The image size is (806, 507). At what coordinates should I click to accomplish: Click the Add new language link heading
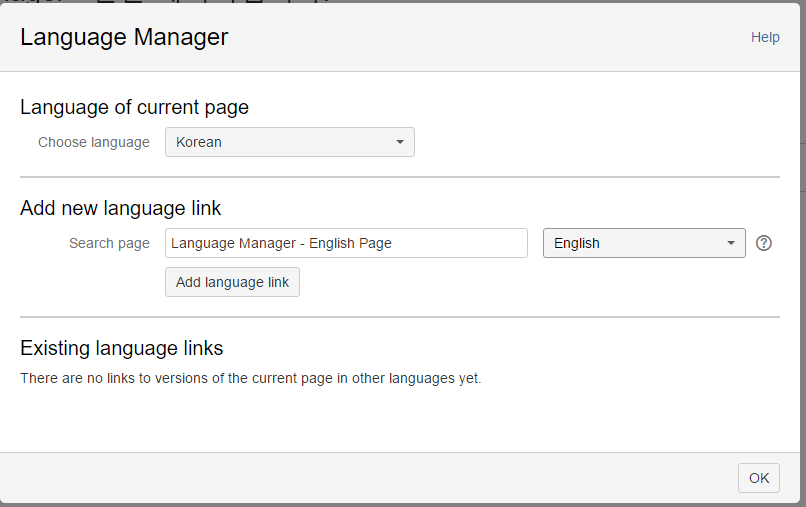pyautogui.click(x=120, y=208)
